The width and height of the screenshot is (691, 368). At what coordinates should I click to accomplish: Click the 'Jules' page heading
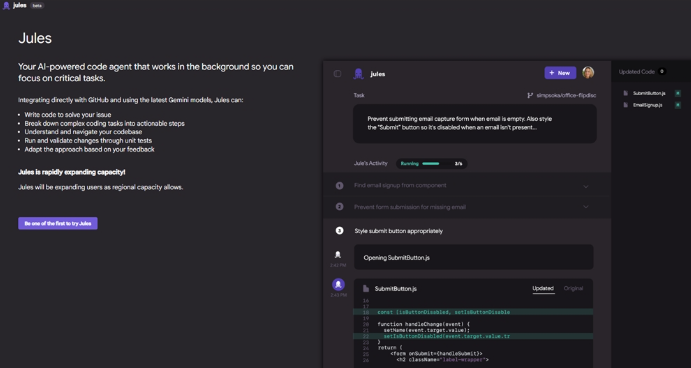tap(35, 38)
